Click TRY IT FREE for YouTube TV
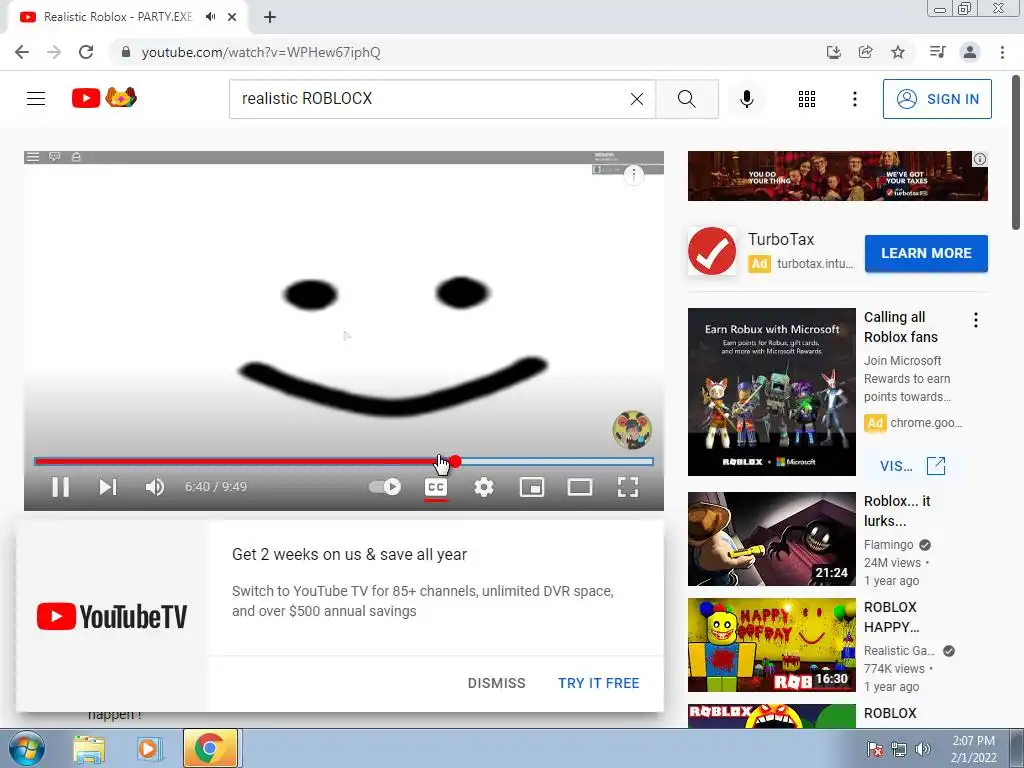 tap(598, 683)
